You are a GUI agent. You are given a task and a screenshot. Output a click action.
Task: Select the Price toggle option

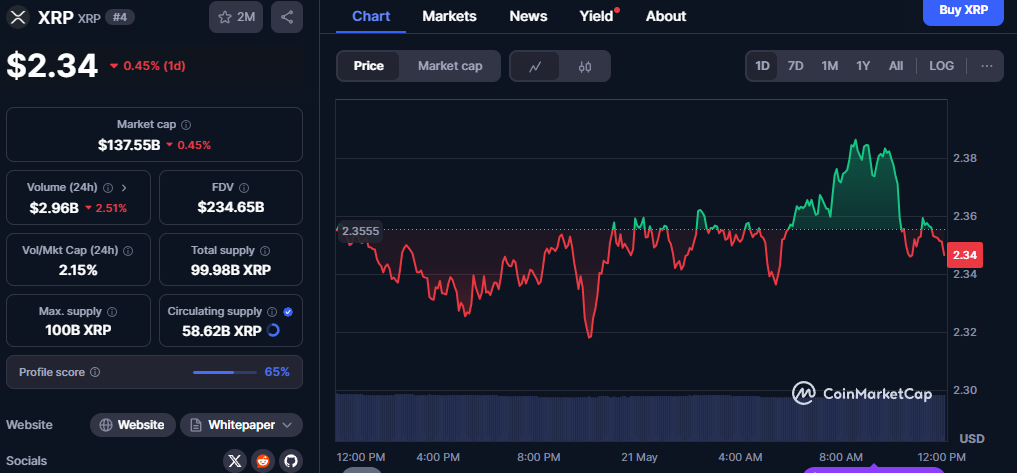click(x=368, y=66)
